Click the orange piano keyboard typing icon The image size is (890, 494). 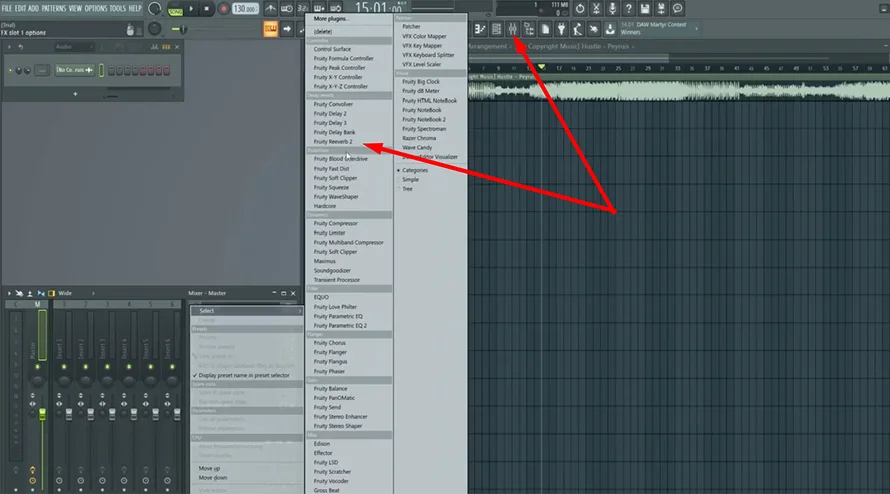[x=271, y=29]
